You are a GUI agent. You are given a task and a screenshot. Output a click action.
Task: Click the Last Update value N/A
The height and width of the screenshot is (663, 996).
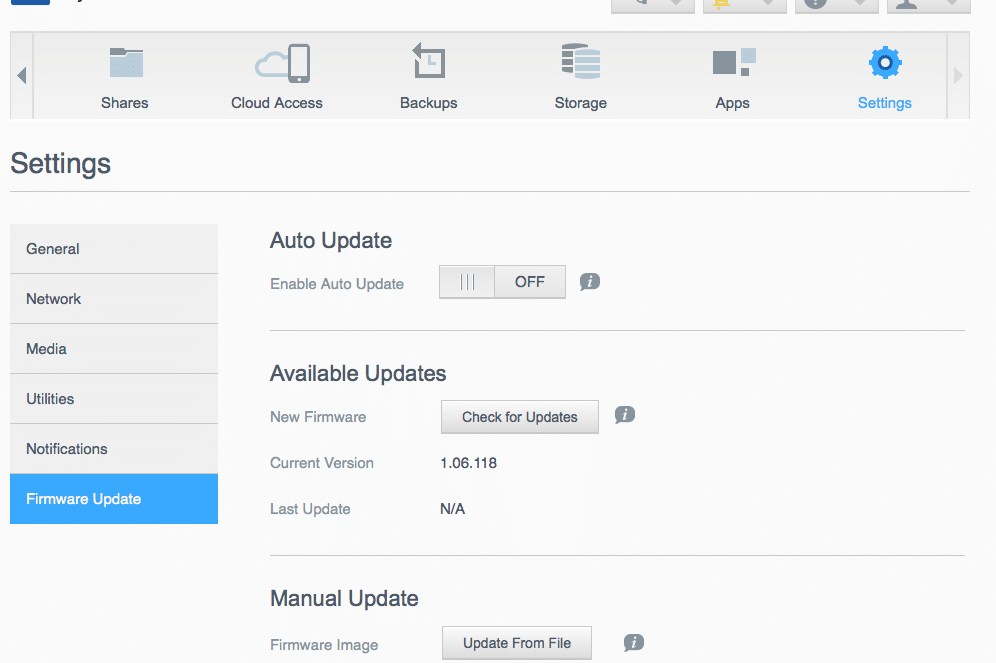[x=452, y=509]
